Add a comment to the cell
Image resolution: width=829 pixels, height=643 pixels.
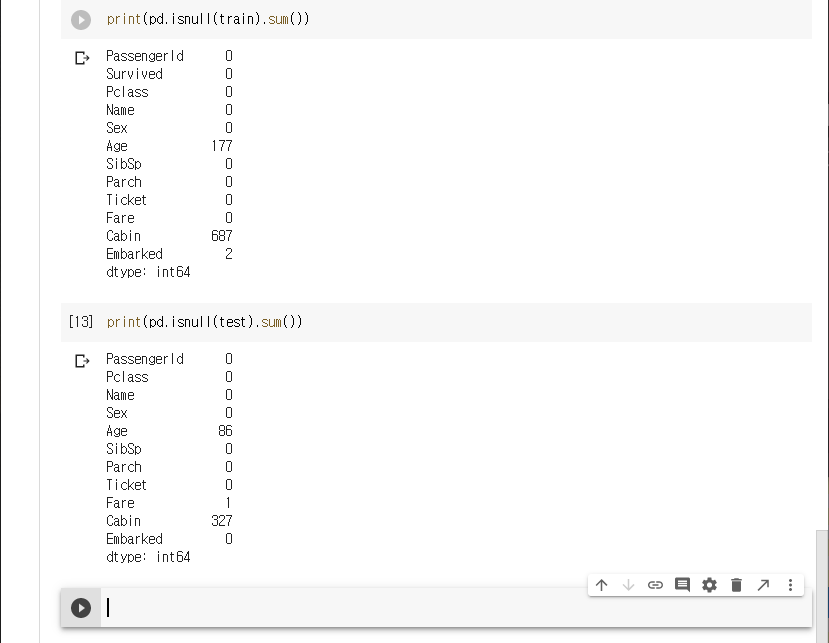pos(682,585)
